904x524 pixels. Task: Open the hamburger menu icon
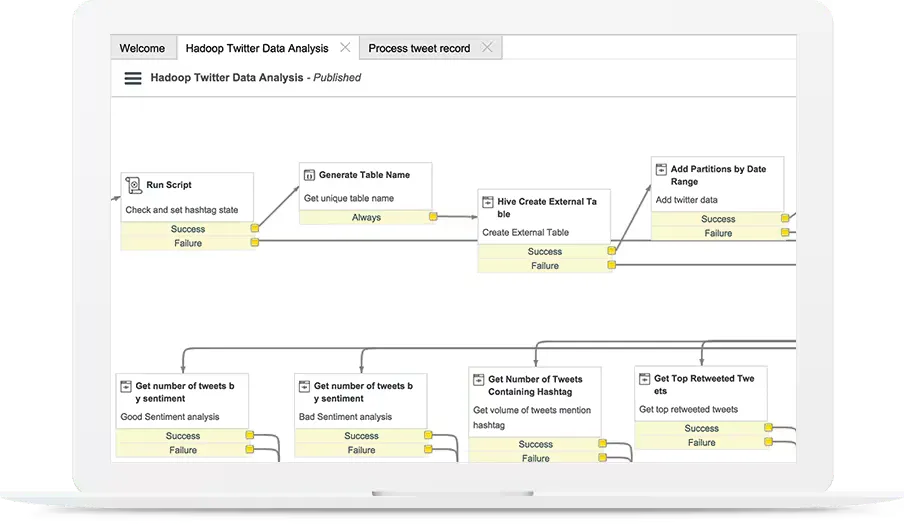[132, 78]
